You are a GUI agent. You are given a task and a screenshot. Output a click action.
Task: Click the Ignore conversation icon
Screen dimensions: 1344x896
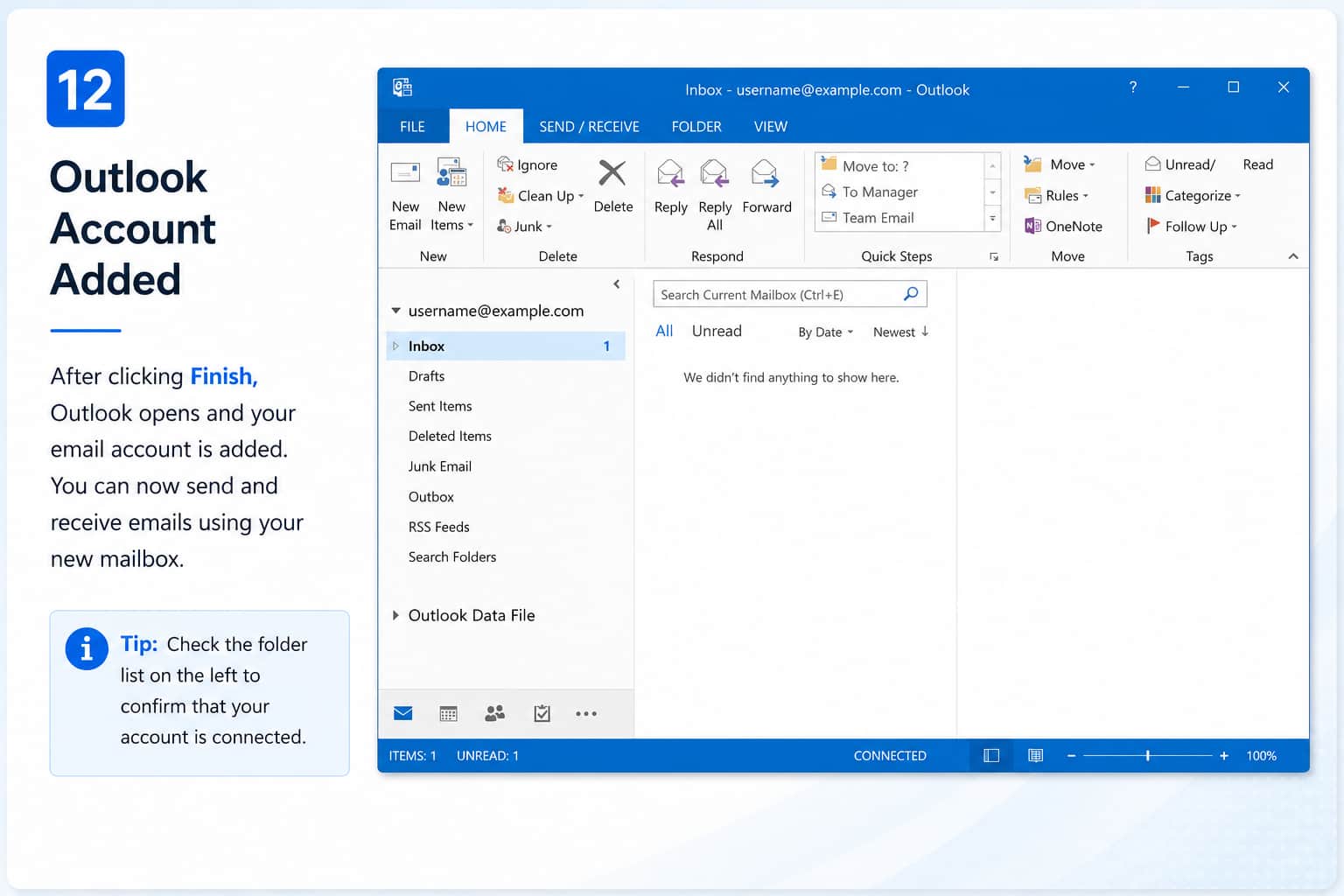tap(505, 164)
